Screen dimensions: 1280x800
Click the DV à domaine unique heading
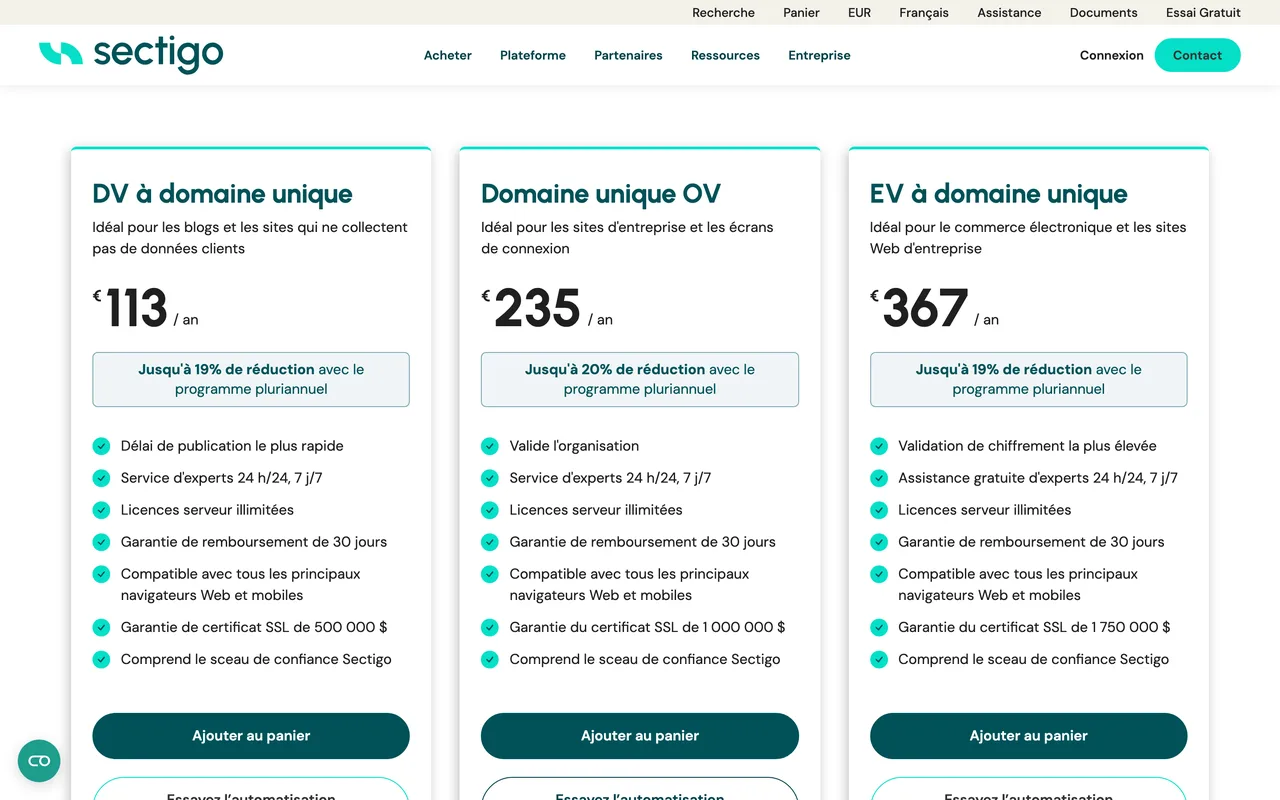point(222,194)
